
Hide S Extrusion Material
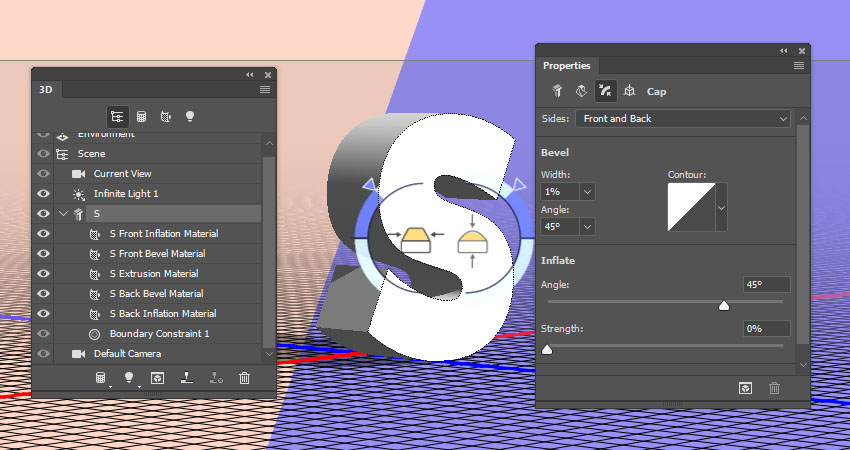[x=43, y=274]
